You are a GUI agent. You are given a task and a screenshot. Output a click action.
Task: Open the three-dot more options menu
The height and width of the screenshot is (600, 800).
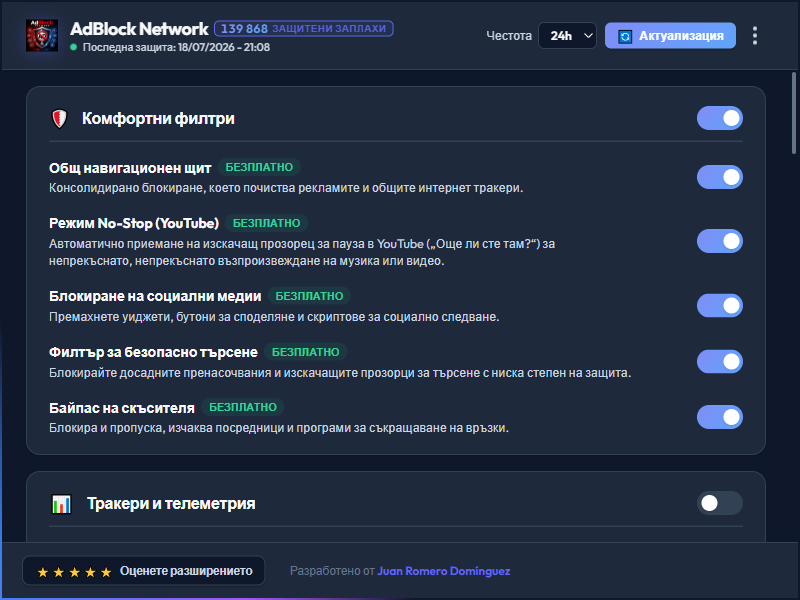pos(755,36)
